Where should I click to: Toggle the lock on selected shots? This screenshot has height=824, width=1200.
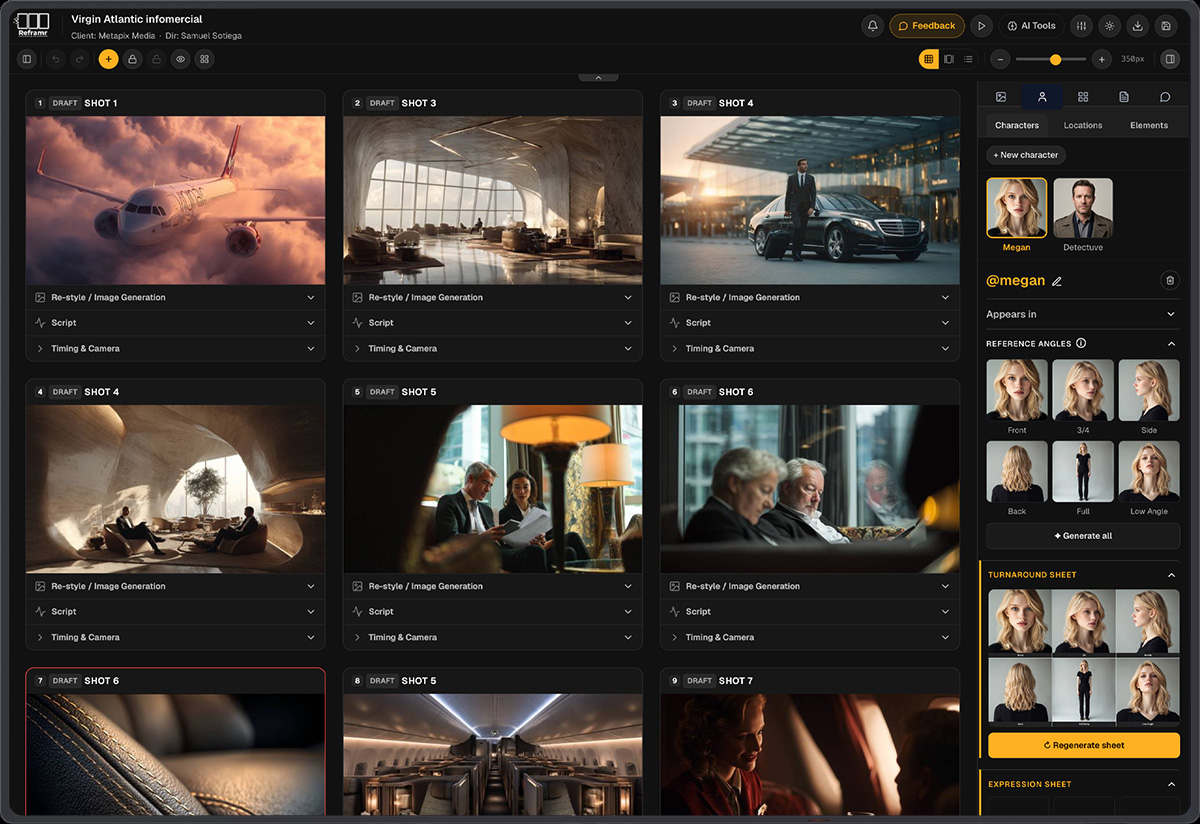click(131, 59)
